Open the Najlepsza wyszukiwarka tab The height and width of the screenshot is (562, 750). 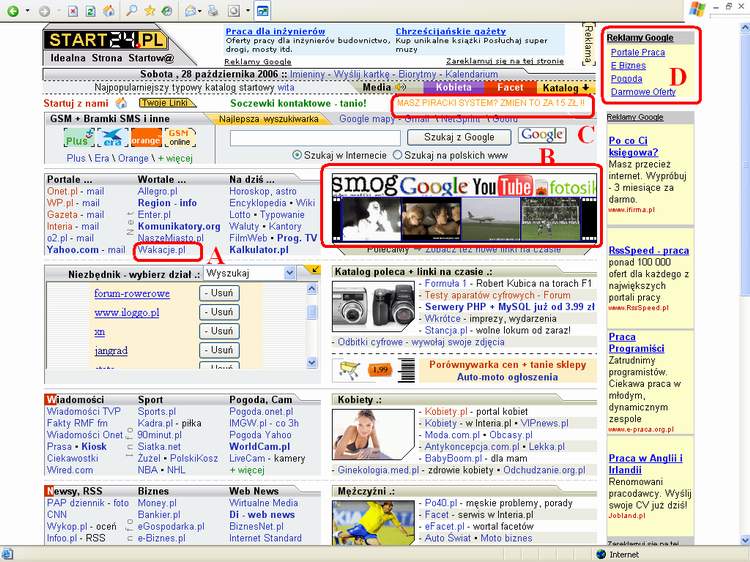coord(269,119)
